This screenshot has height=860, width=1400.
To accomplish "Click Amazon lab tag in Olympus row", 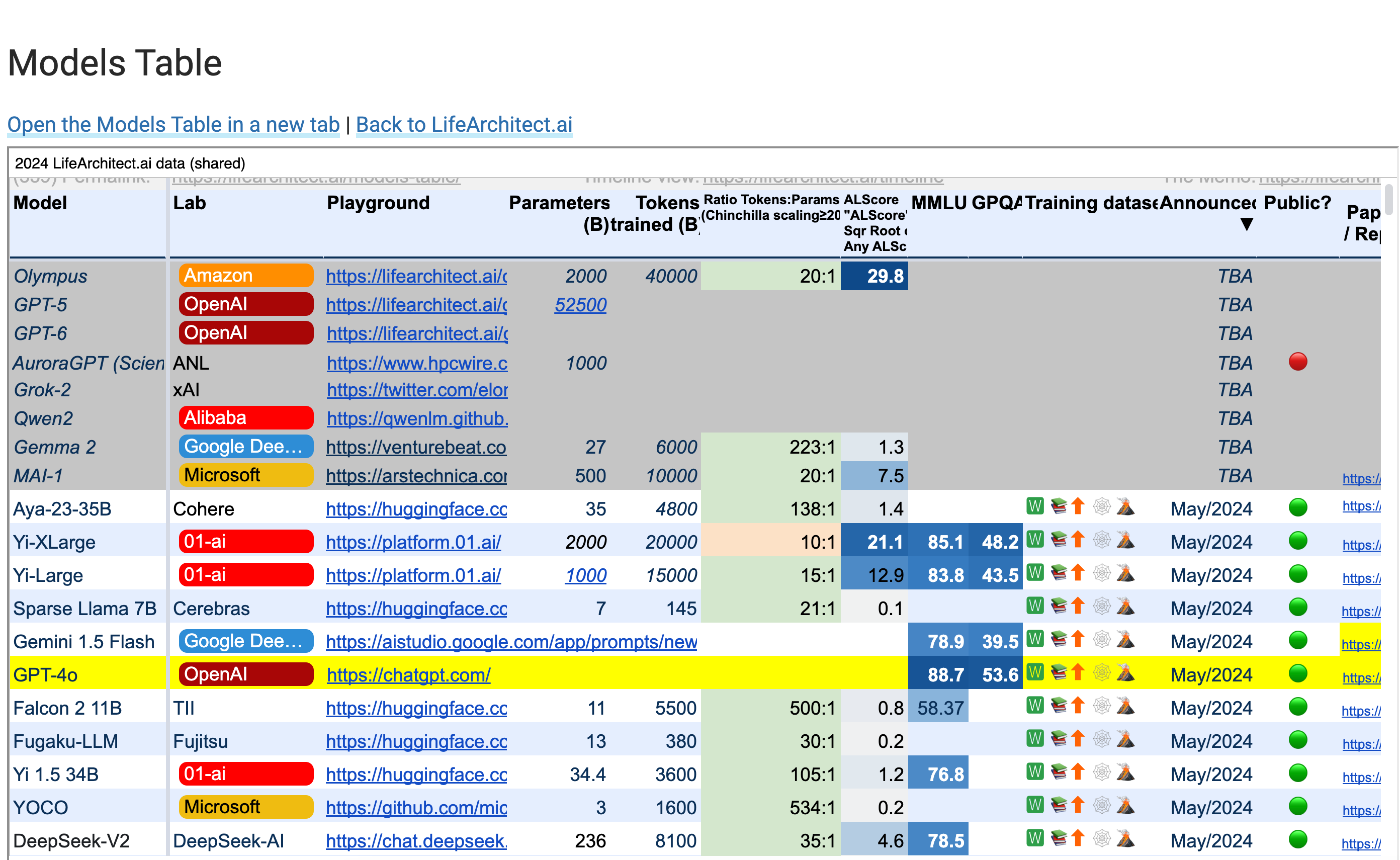I will pyautogui.click(x=246, y=275).
